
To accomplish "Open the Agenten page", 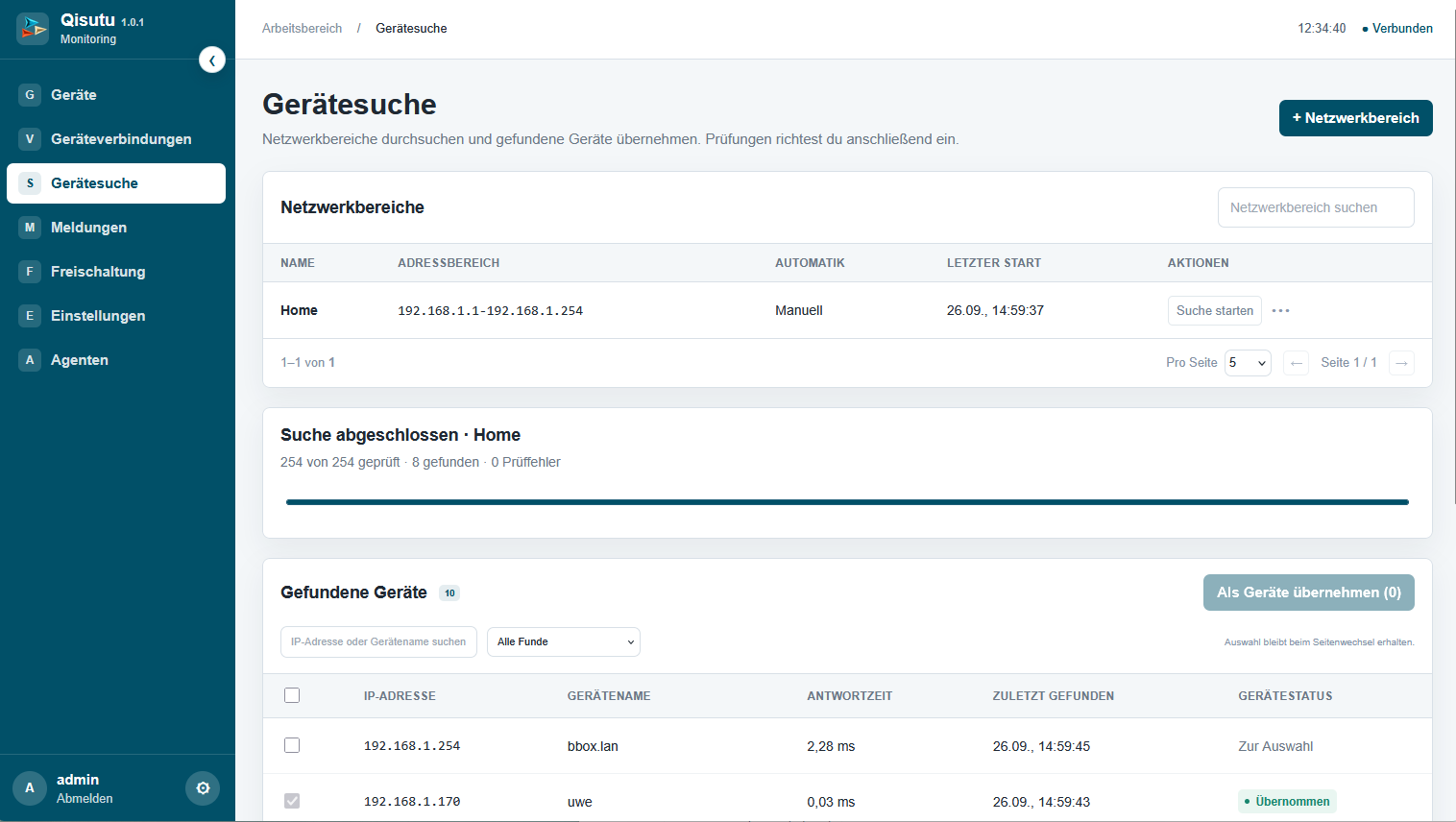I will pos(116,360).
